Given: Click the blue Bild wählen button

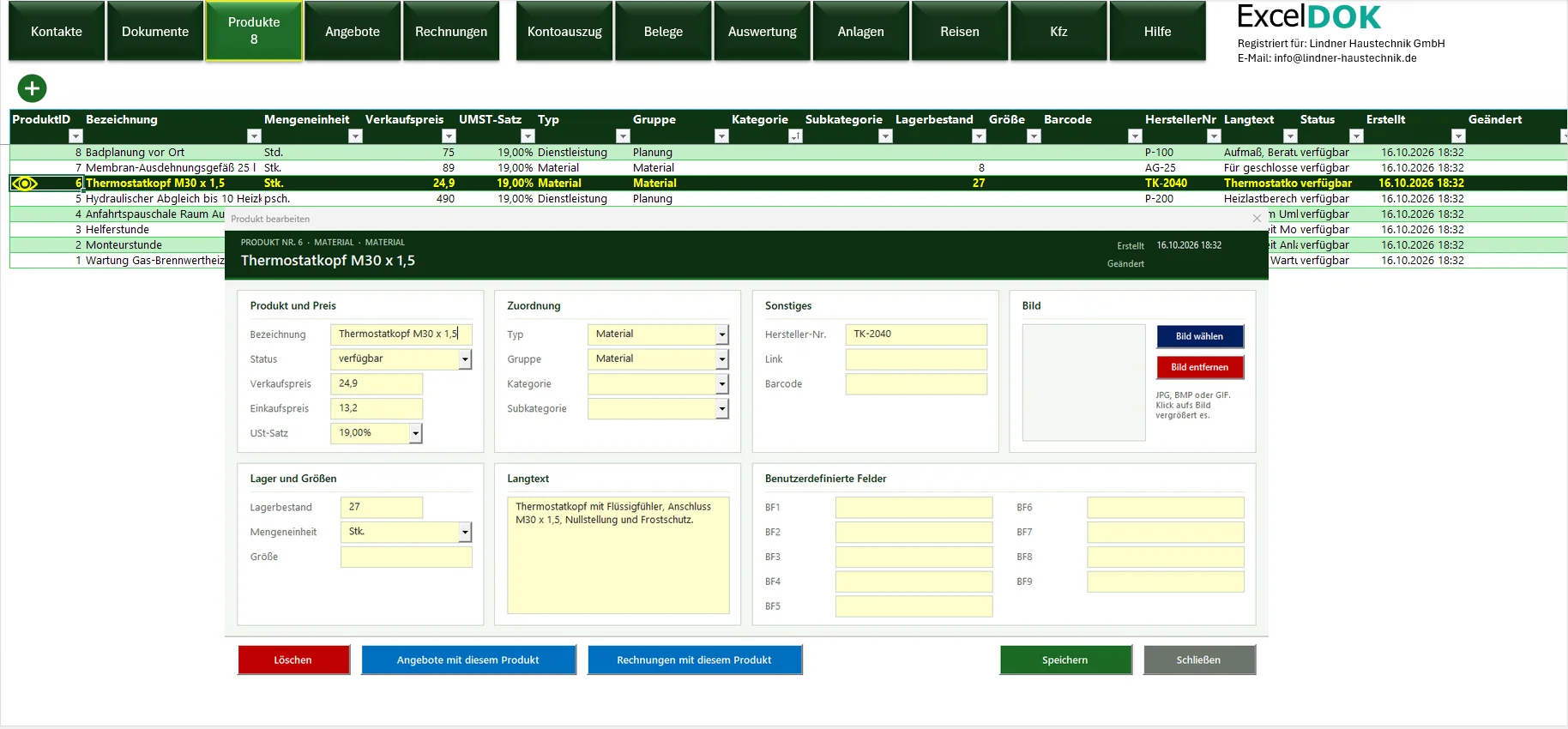Looking at the screenshot, I should point(1200,336).
